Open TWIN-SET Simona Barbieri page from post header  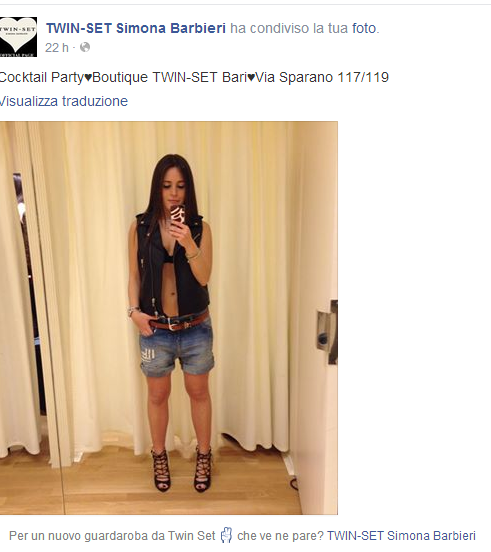[x=136, y=28]
